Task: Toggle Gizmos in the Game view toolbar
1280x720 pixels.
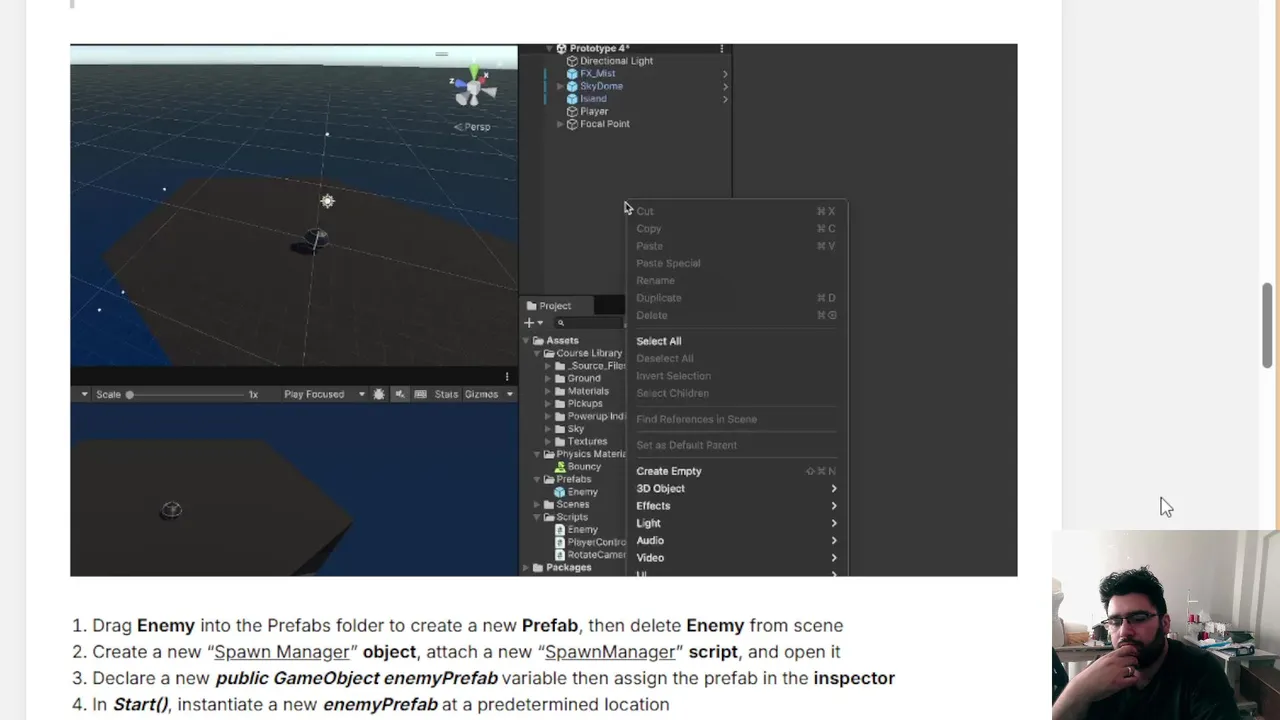Action: 481,395
